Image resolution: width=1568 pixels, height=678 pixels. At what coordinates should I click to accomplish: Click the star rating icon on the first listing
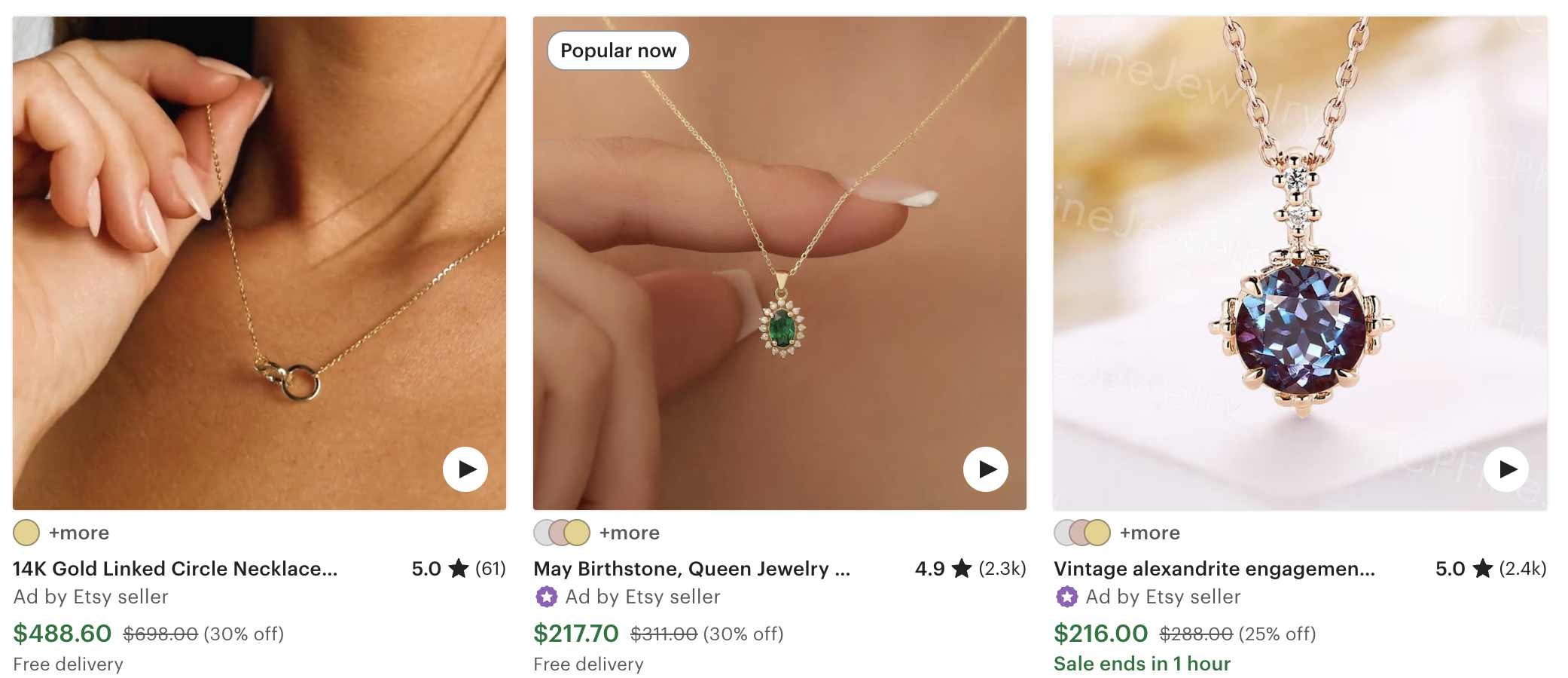[460, 569]
